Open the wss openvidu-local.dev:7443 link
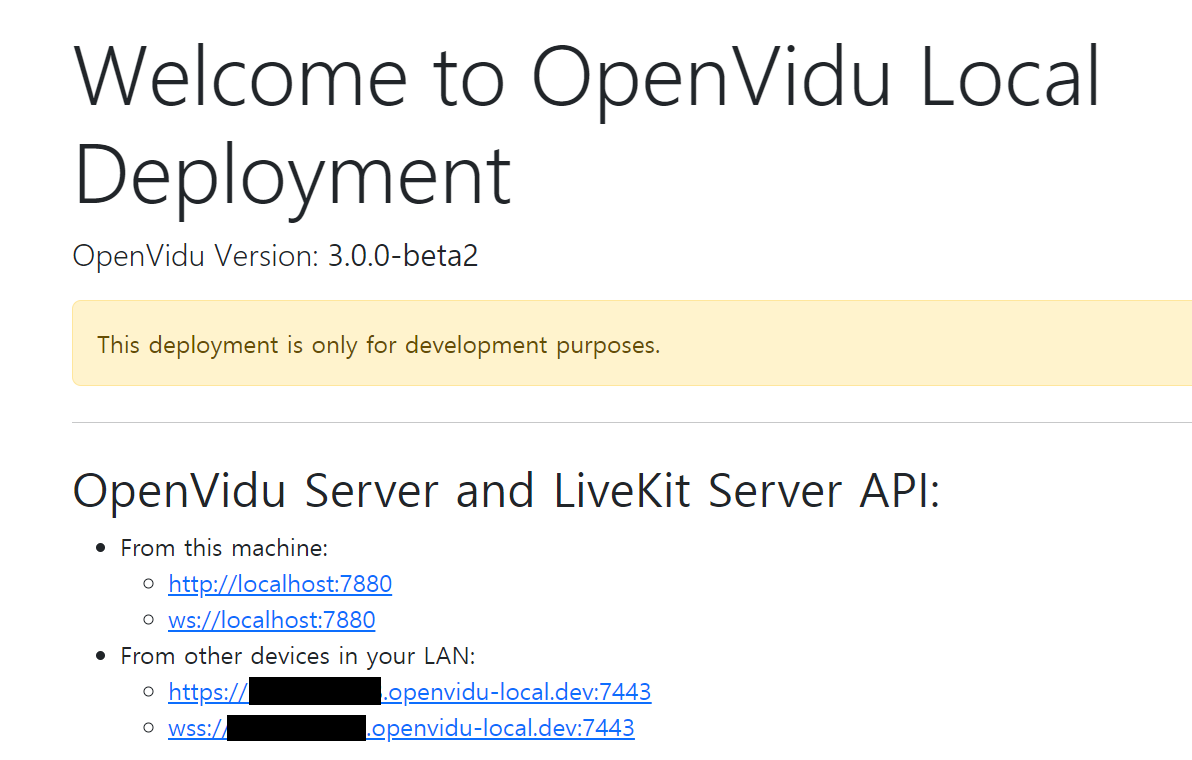This screenshot has width=1192, height=760. (x=401, y=728)
